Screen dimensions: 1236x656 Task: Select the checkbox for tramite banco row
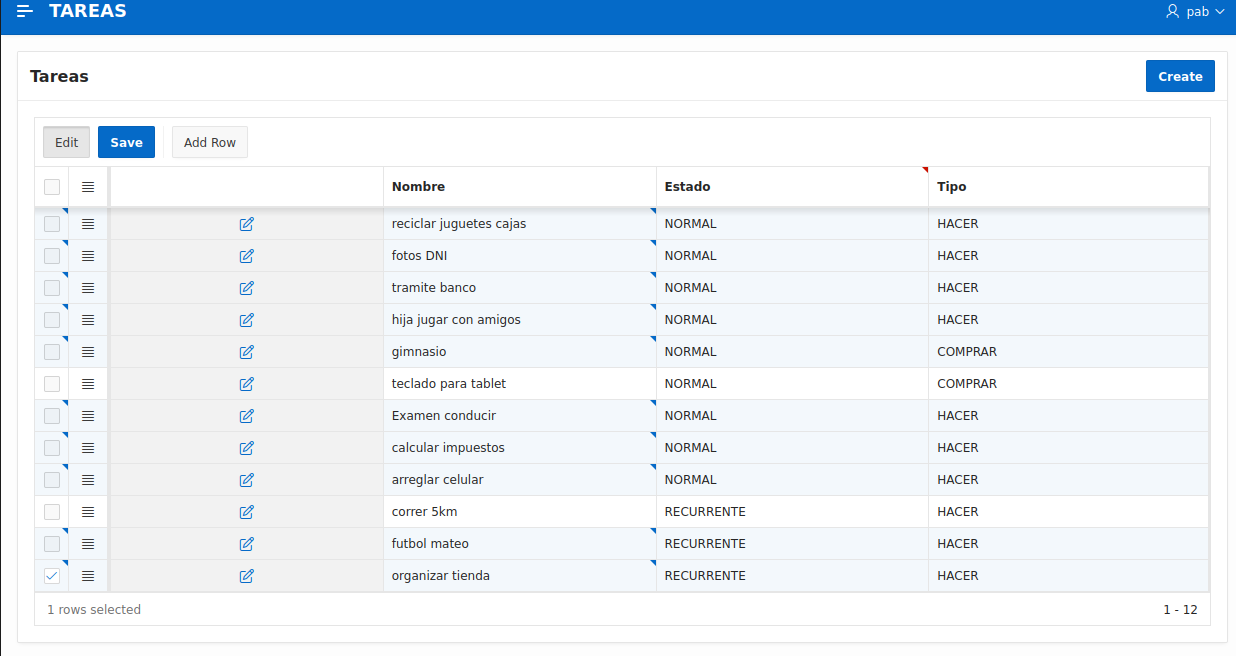(51, 287)
